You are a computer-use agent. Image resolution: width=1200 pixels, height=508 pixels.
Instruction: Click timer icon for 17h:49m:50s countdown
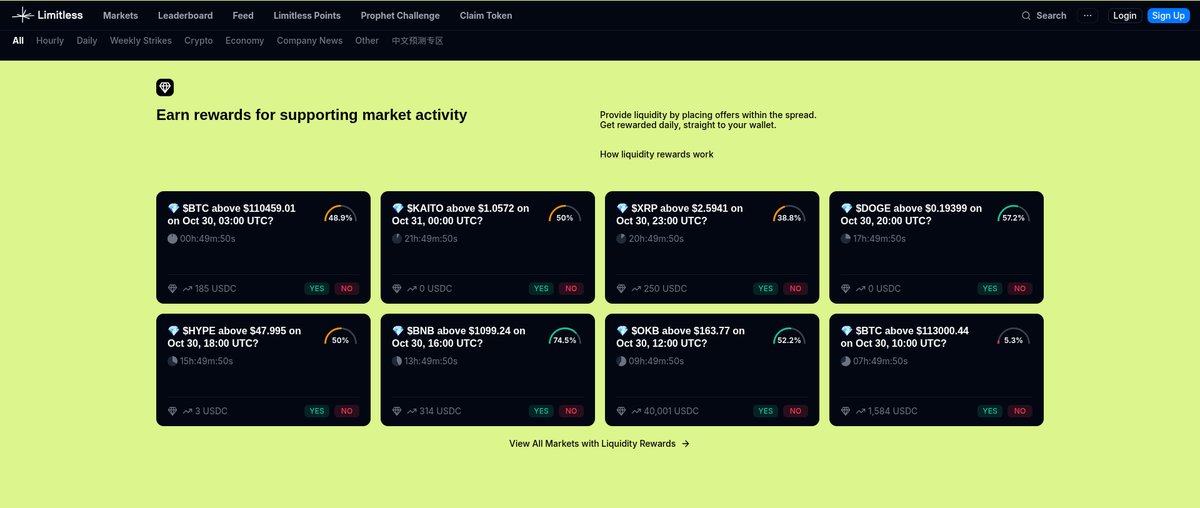pos(846,239)
